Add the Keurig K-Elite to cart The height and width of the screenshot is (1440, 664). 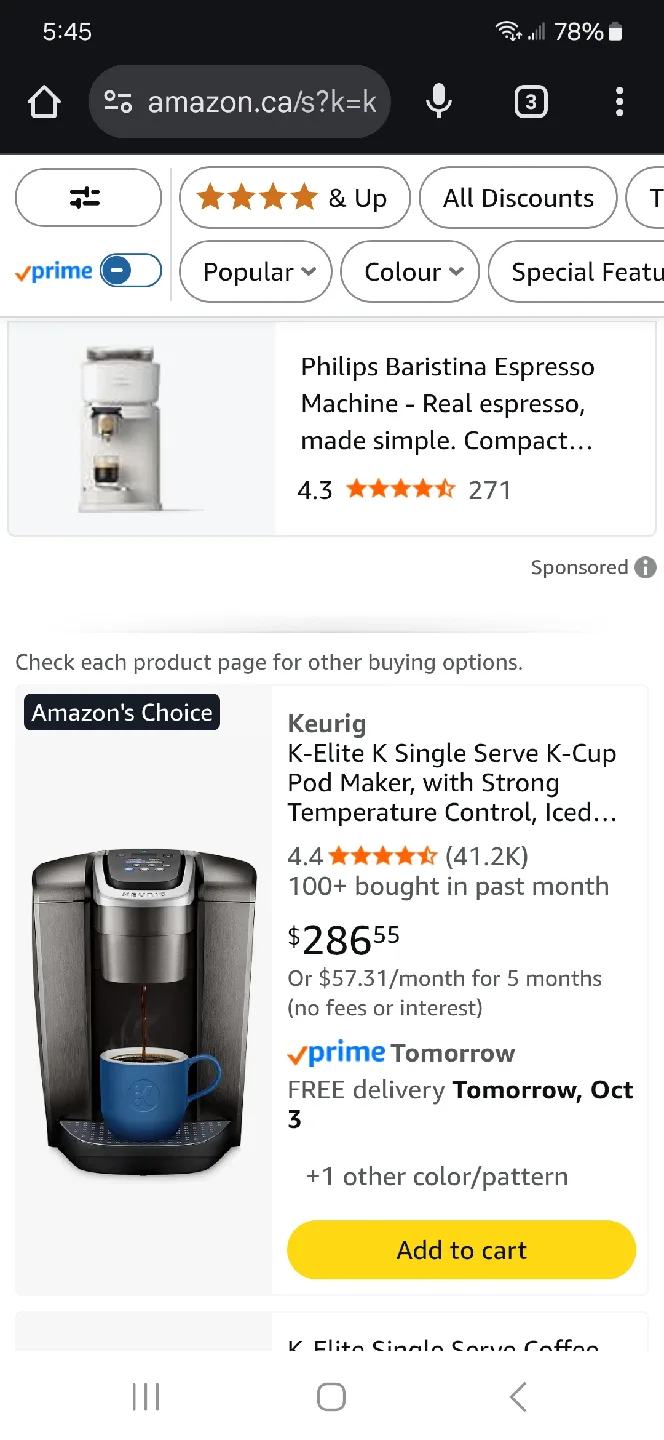[461, 1249]
